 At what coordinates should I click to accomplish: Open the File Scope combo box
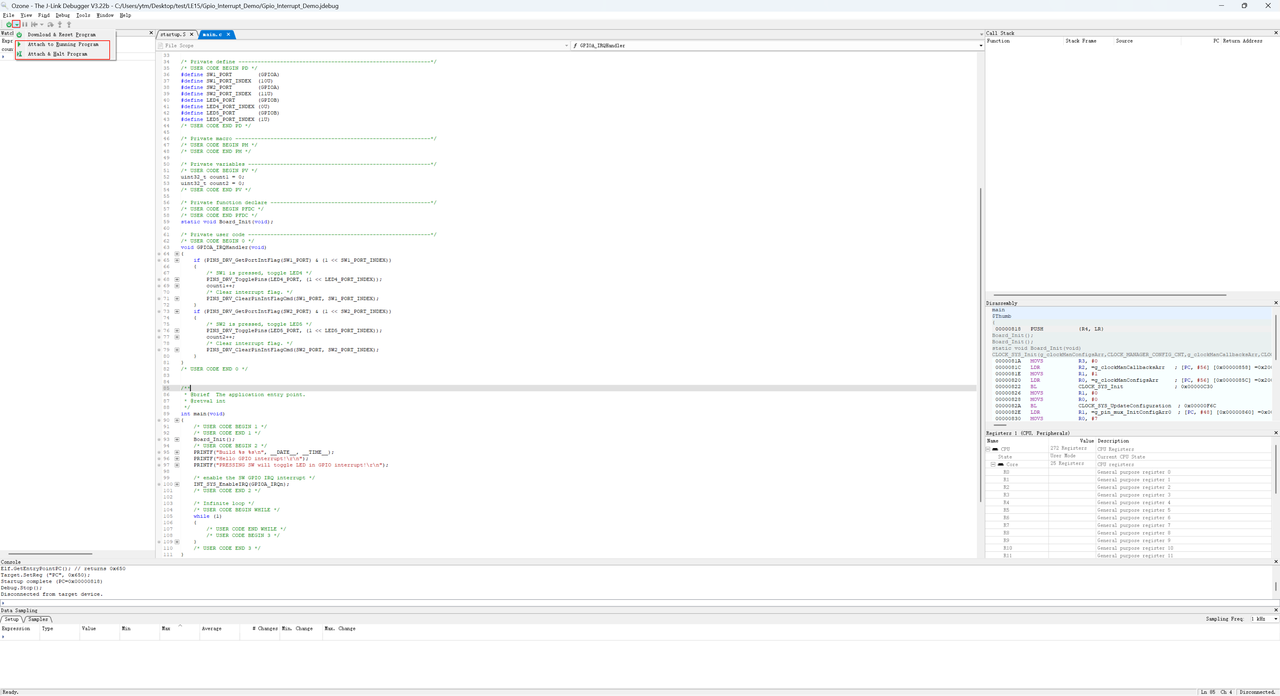click(365, 45)
